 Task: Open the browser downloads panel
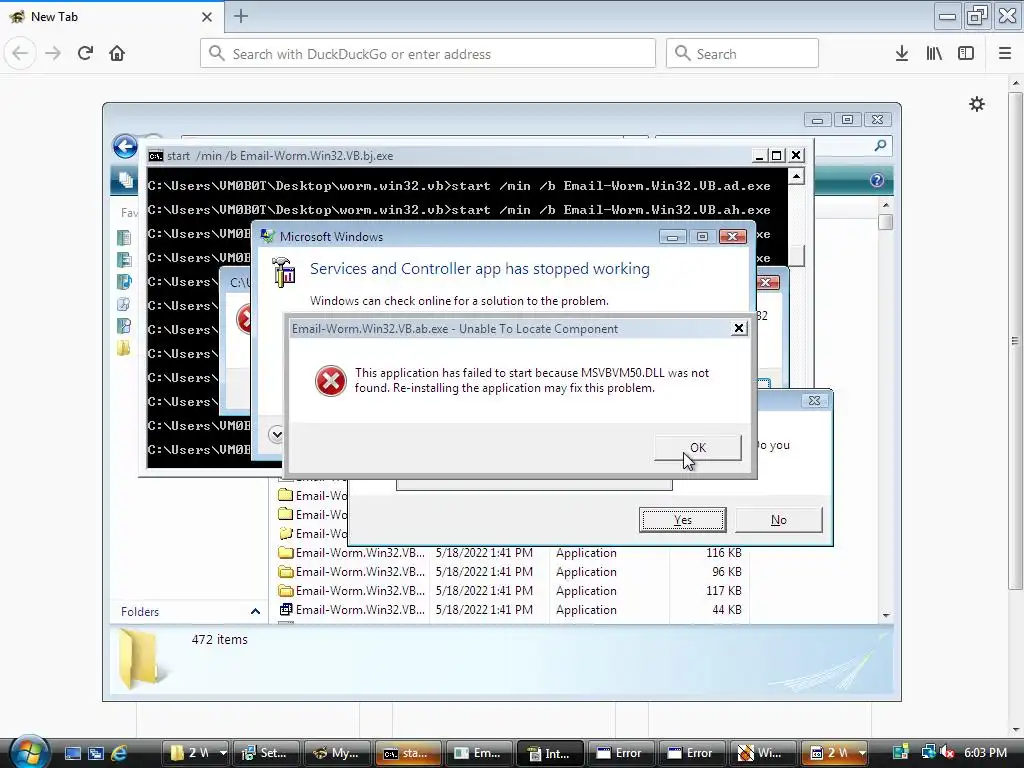coord(902,54)
